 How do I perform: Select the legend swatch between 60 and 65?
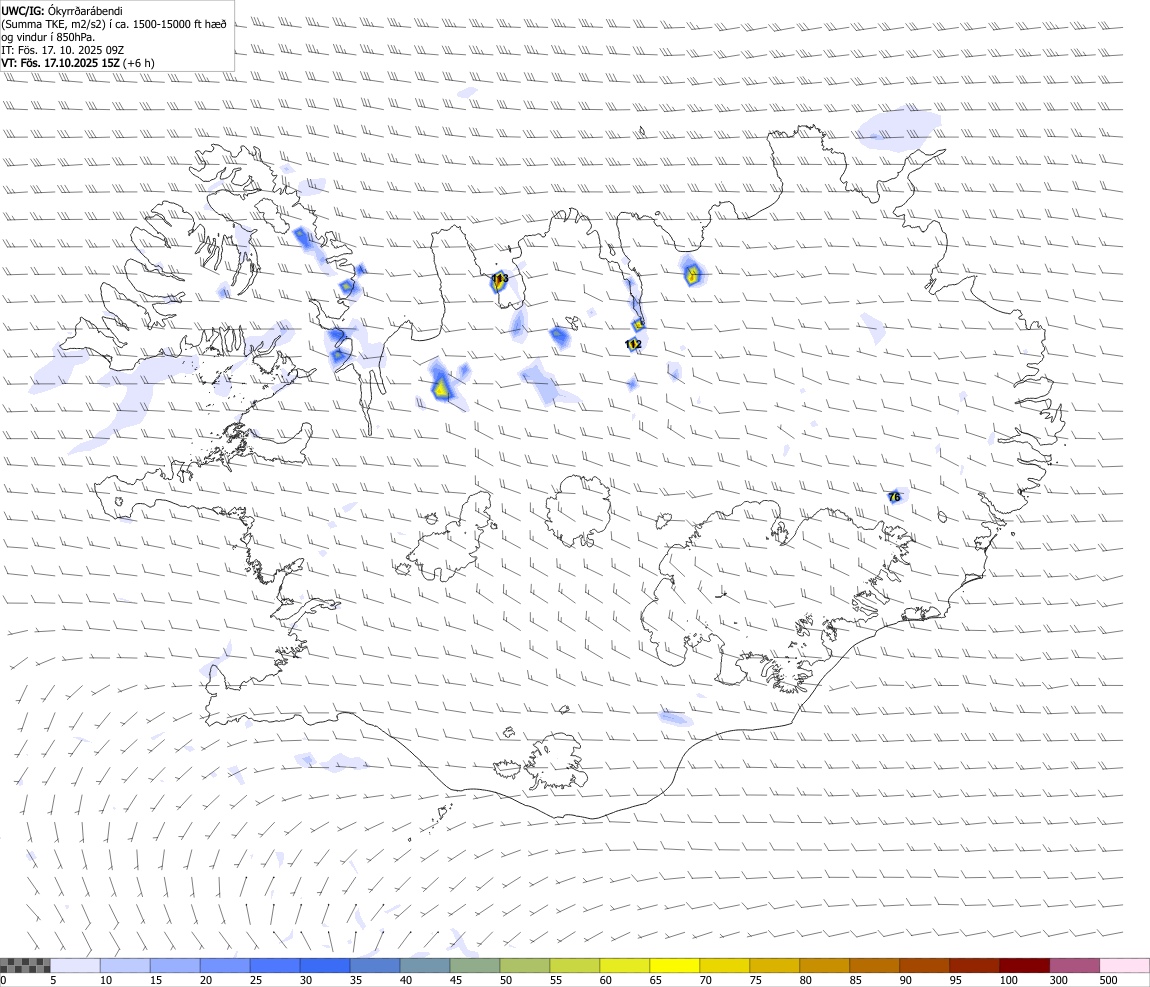(624, 965)
